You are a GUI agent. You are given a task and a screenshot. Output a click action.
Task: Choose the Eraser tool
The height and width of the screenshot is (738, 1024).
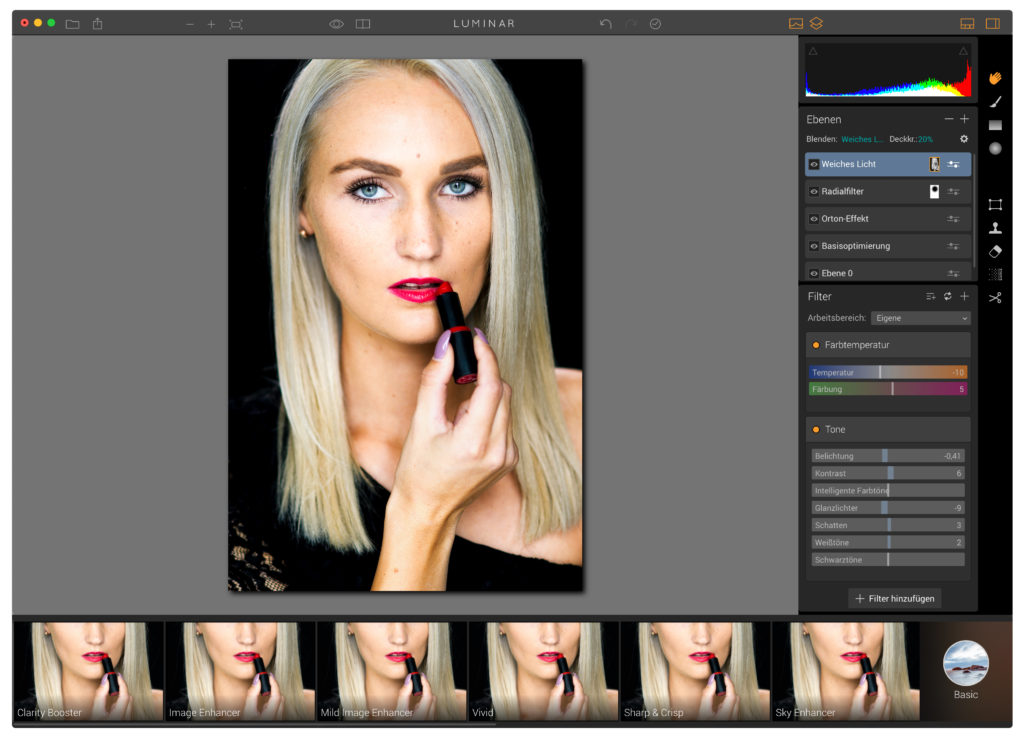pos(995,251)
